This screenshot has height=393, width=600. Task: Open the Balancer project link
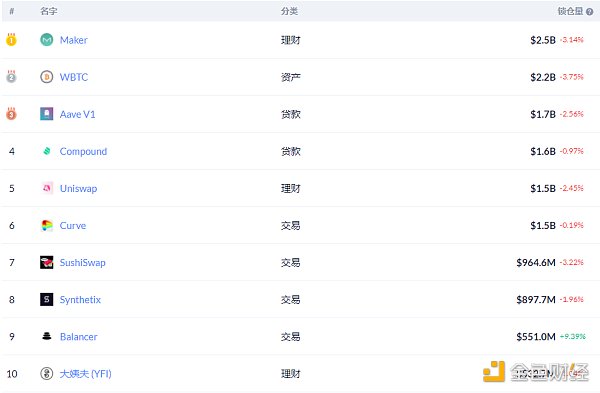pyautogui.click(x=78, y=337)
